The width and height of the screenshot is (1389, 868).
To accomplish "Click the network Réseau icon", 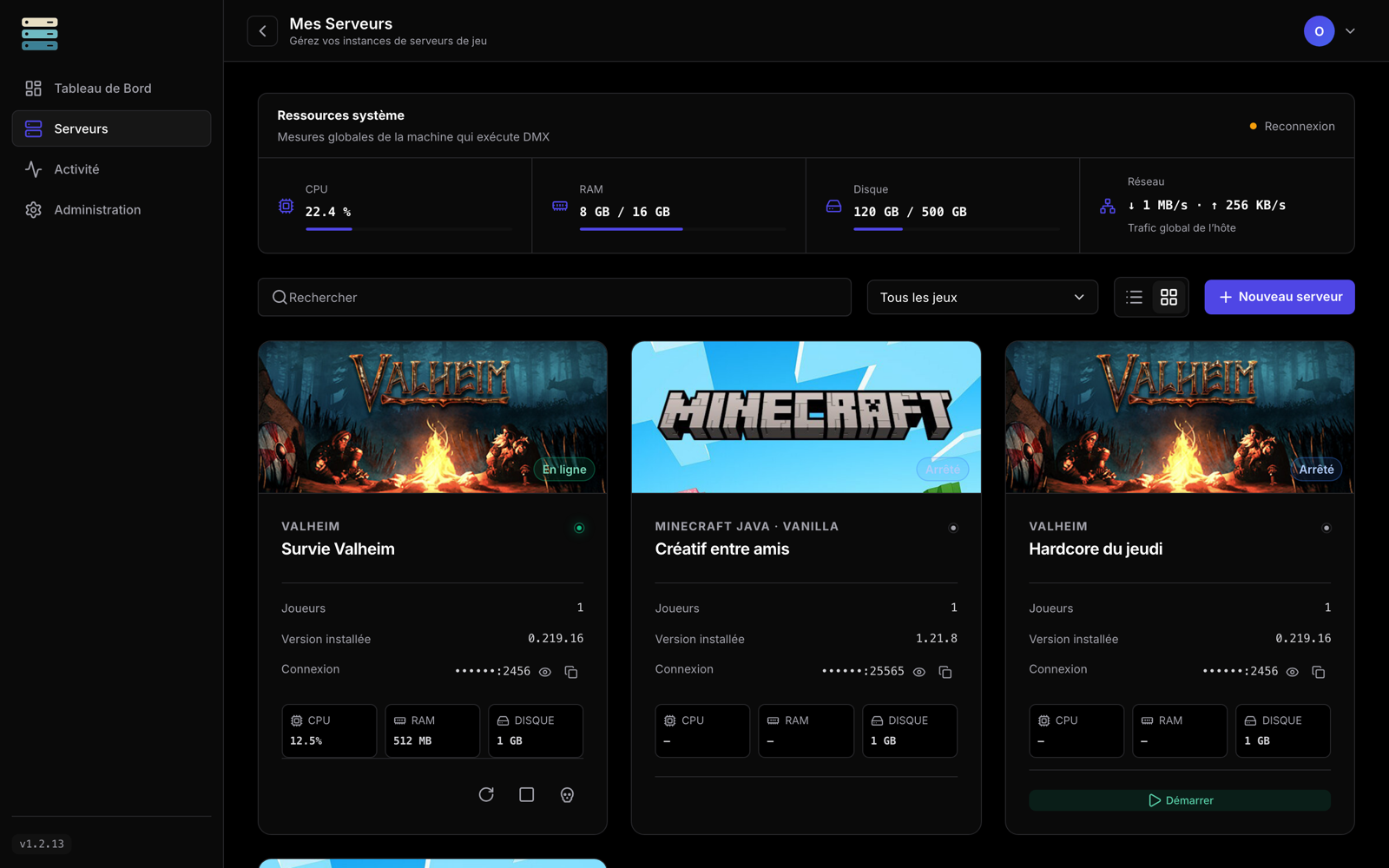I will (1108, 206).
